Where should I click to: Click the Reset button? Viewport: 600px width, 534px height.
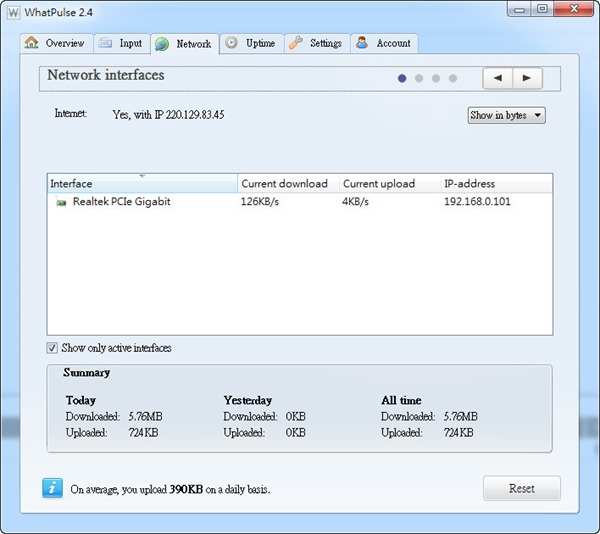(522, 488)
